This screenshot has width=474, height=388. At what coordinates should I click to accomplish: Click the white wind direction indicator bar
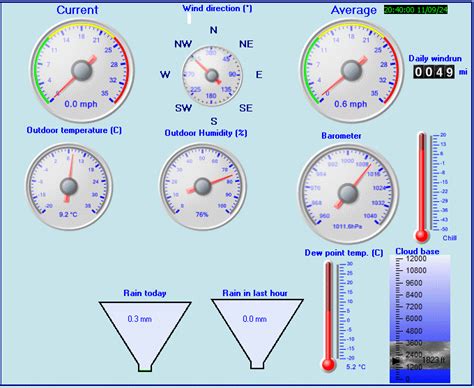[189, 19]
